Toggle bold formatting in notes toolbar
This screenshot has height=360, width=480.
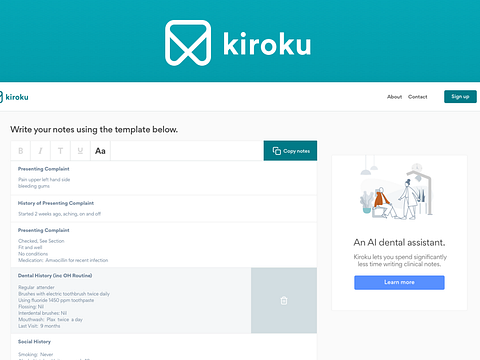point(21,151)
